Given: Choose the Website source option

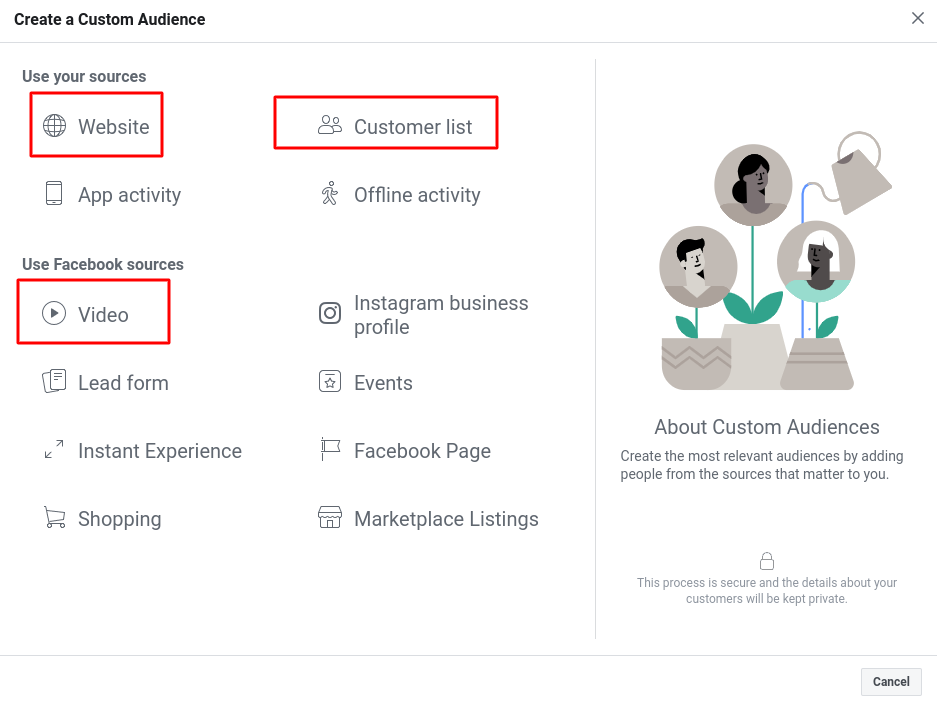Looking at the screenshot, I should point(114,127).
